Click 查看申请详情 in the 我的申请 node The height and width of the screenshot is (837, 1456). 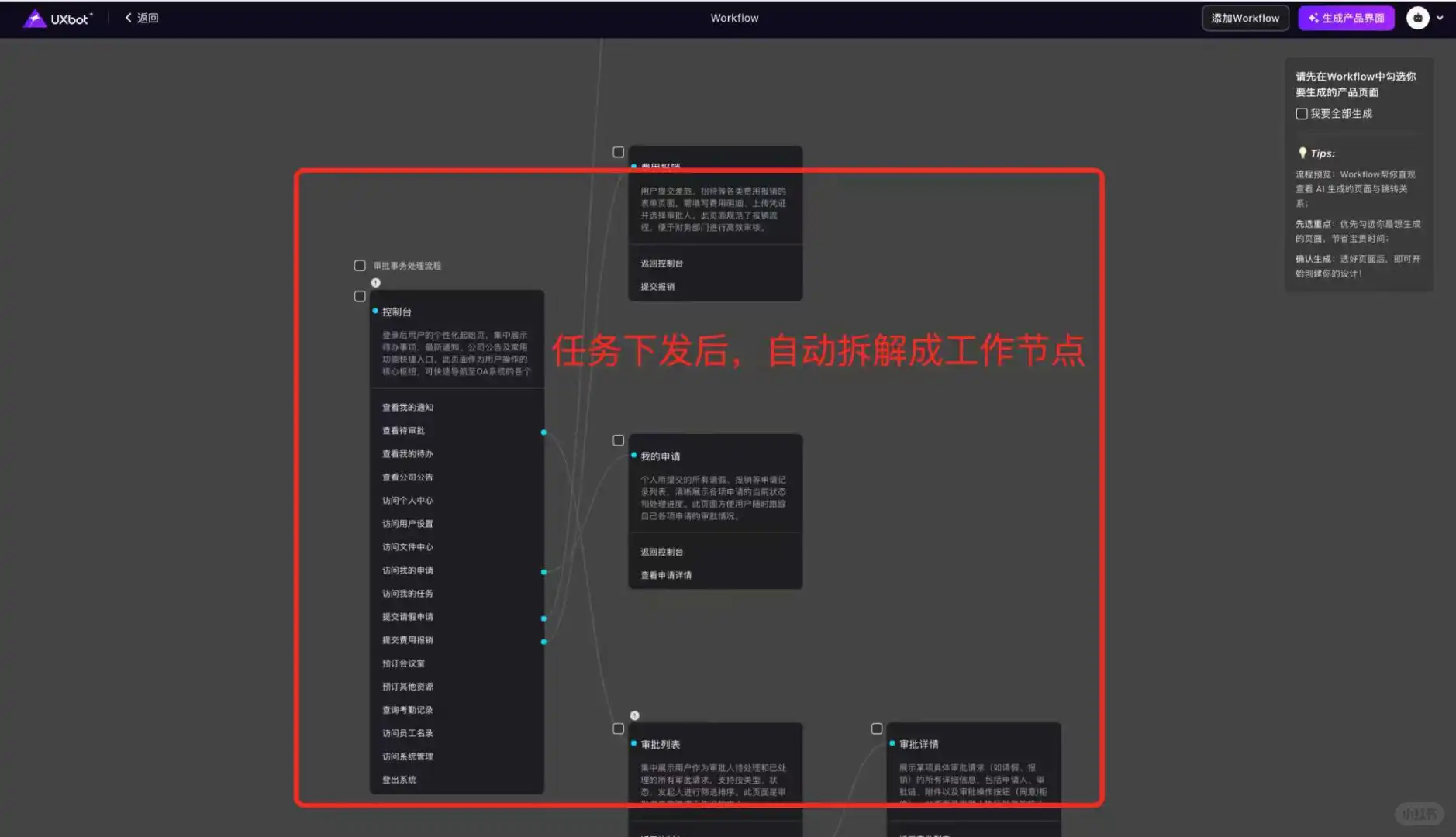tap(665, 574)
